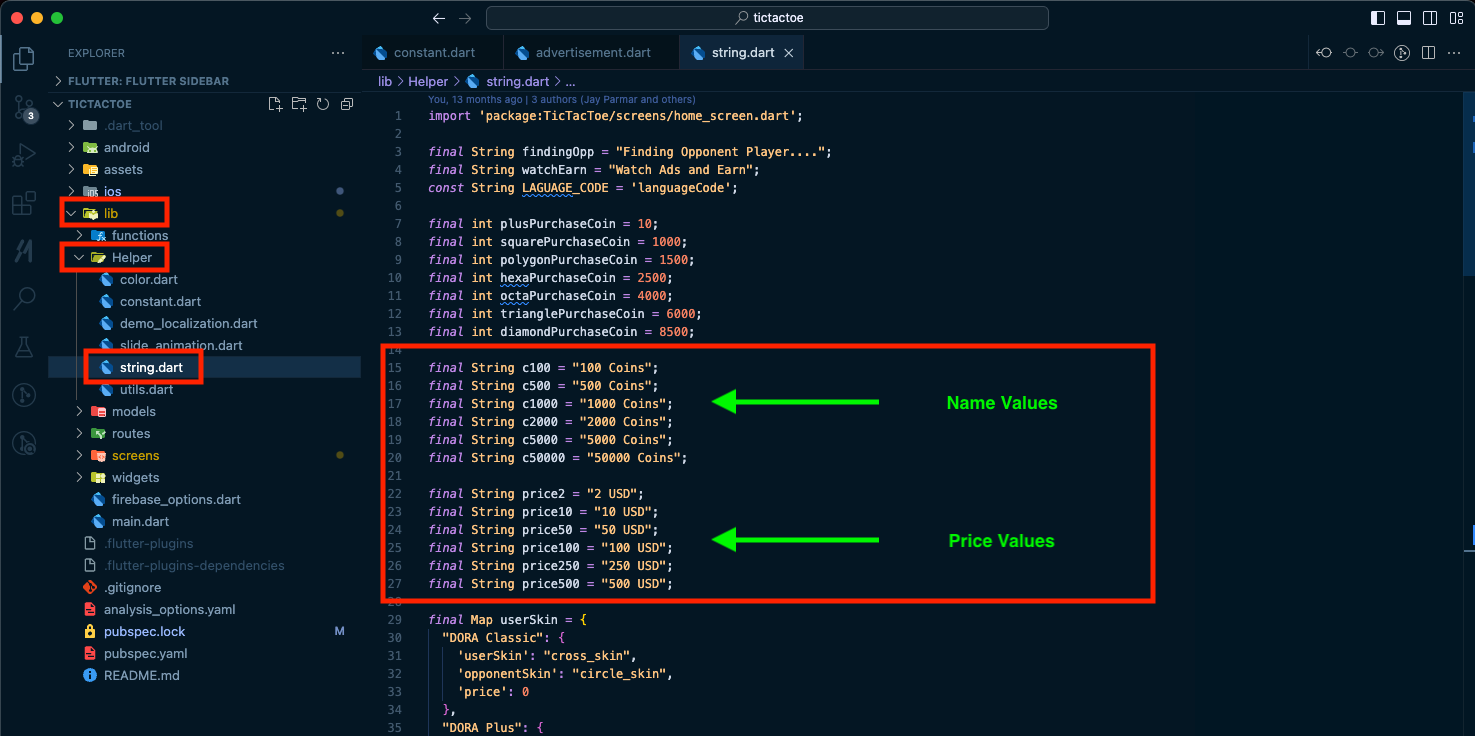Click the New File icon in TICTACTOE header

[x=275, y=104]
